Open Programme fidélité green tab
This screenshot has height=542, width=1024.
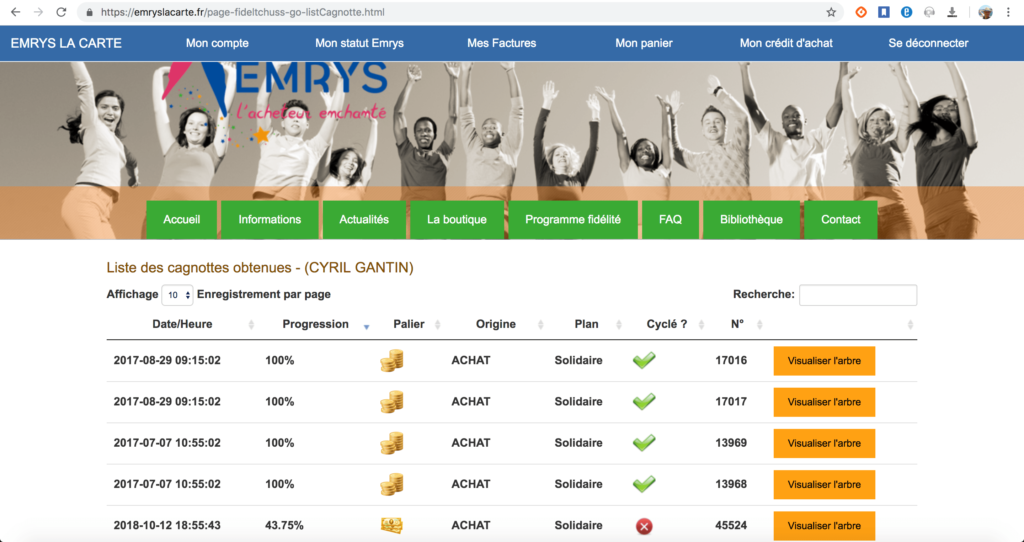(x=573, y=219)
